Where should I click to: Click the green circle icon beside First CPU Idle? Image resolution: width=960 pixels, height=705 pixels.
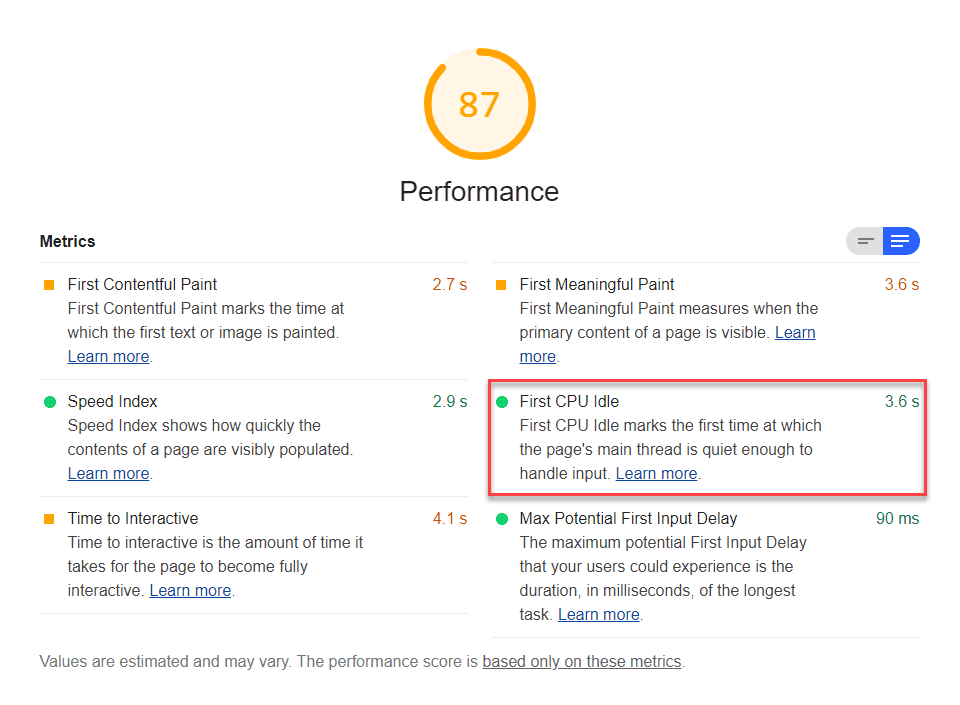(x=500, y=401)
